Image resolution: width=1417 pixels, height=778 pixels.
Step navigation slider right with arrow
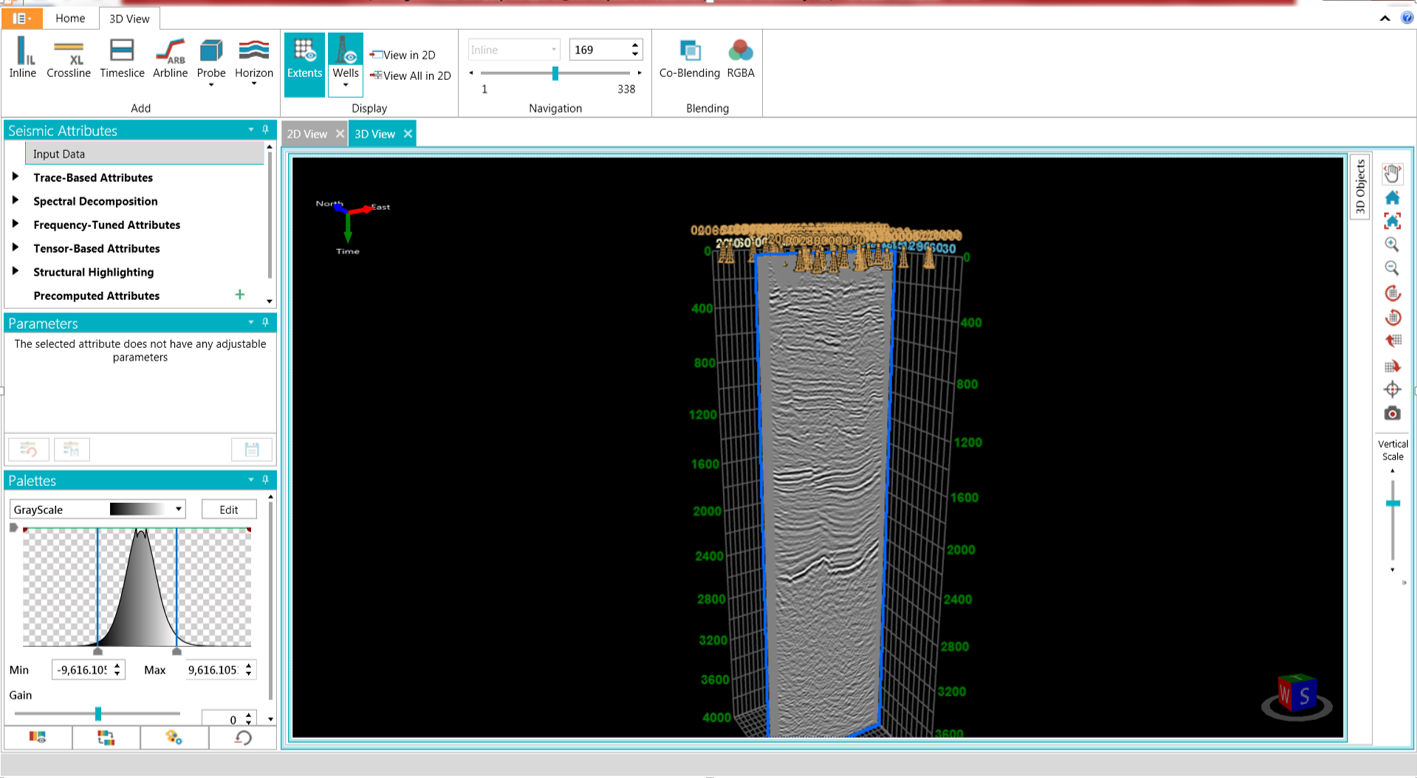[x=639, y=73]
